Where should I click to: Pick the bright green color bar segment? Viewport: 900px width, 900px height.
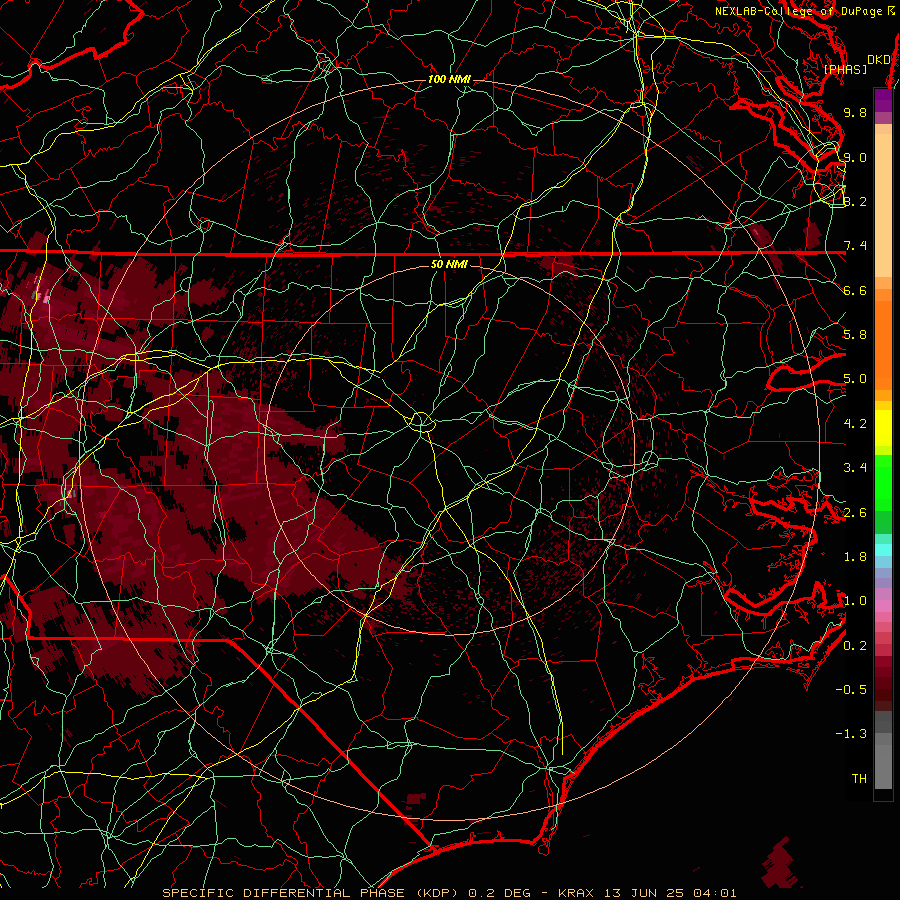[883, 482]
